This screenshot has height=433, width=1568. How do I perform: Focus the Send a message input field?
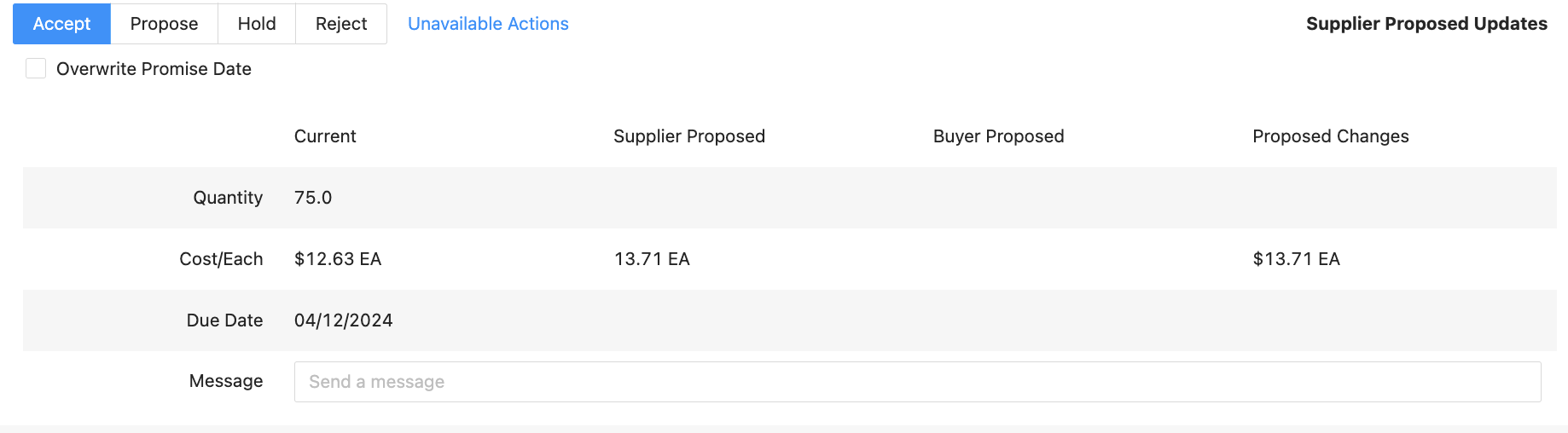pos(917,382)
